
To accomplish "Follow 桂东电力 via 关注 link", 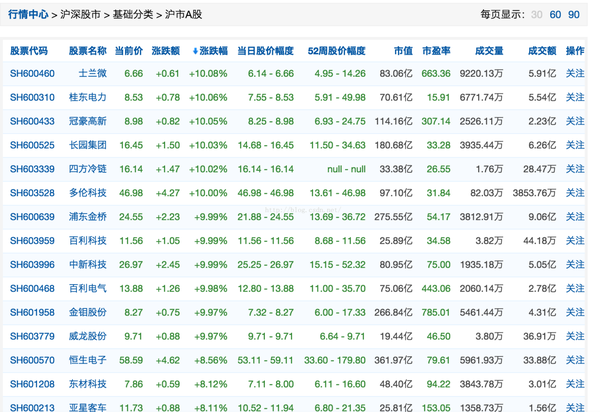I will click(575, 98).
